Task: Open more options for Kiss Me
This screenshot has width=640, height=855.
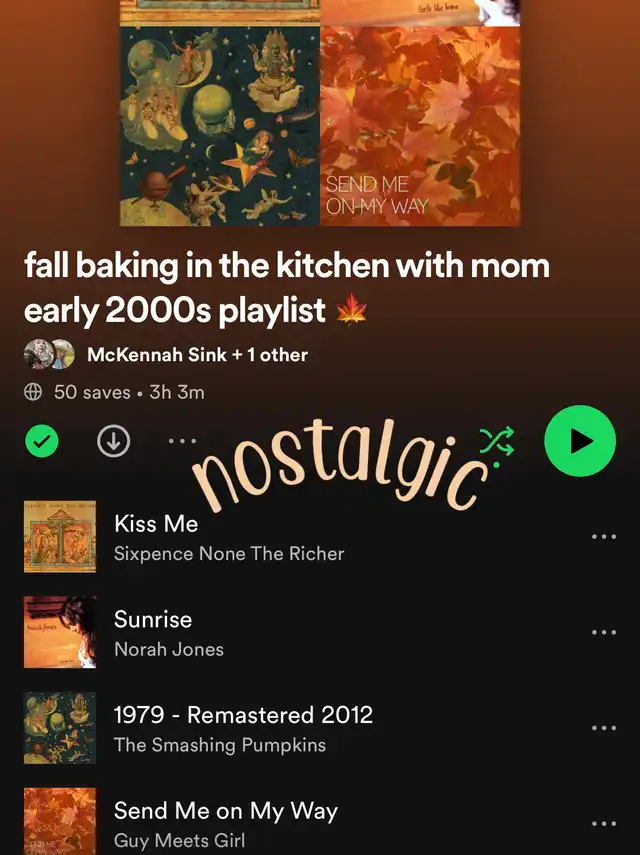Action: point(604,537)
